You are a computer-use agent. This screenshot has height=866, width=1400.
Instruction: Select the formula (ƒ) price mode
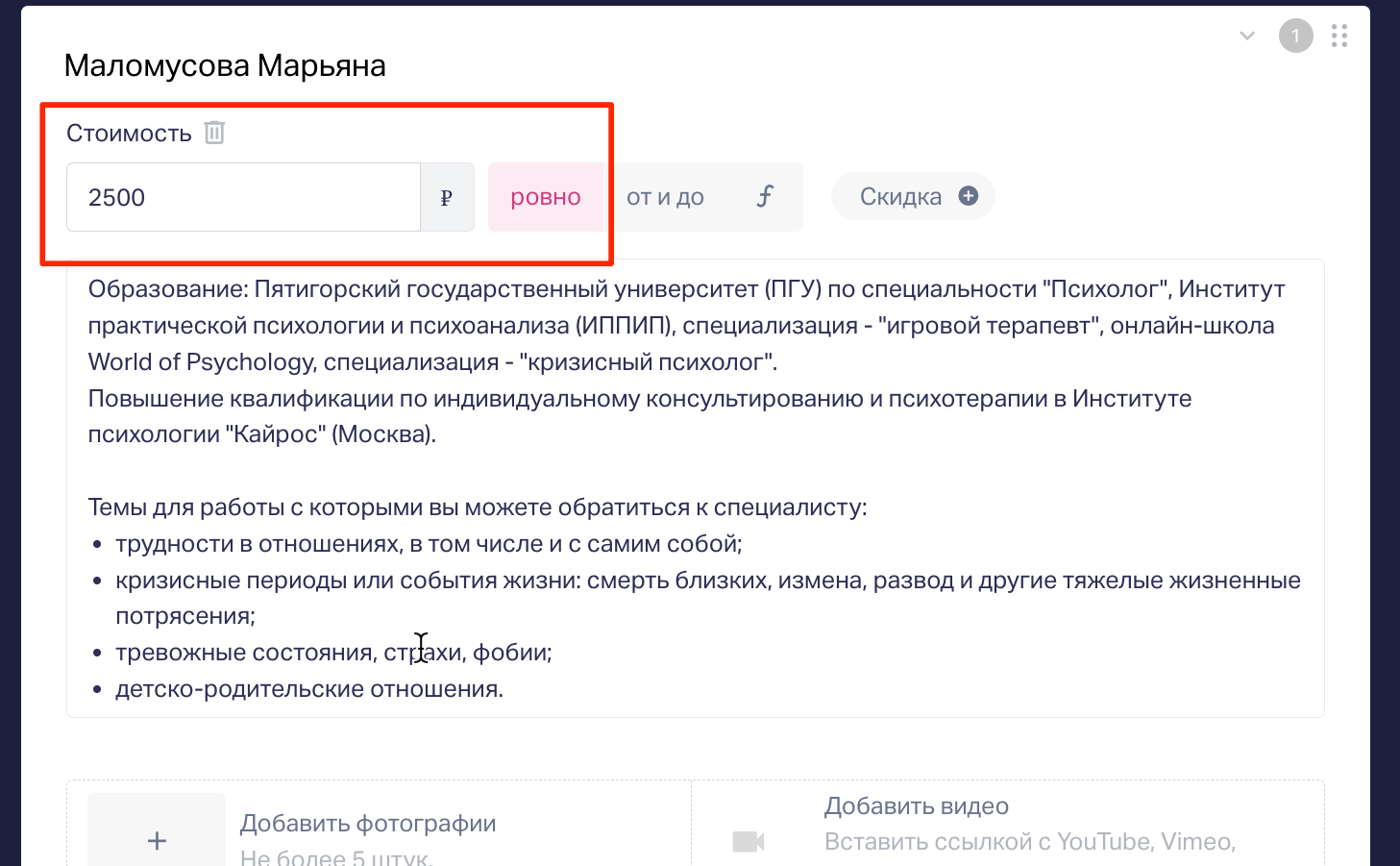[x=765, y=197]
